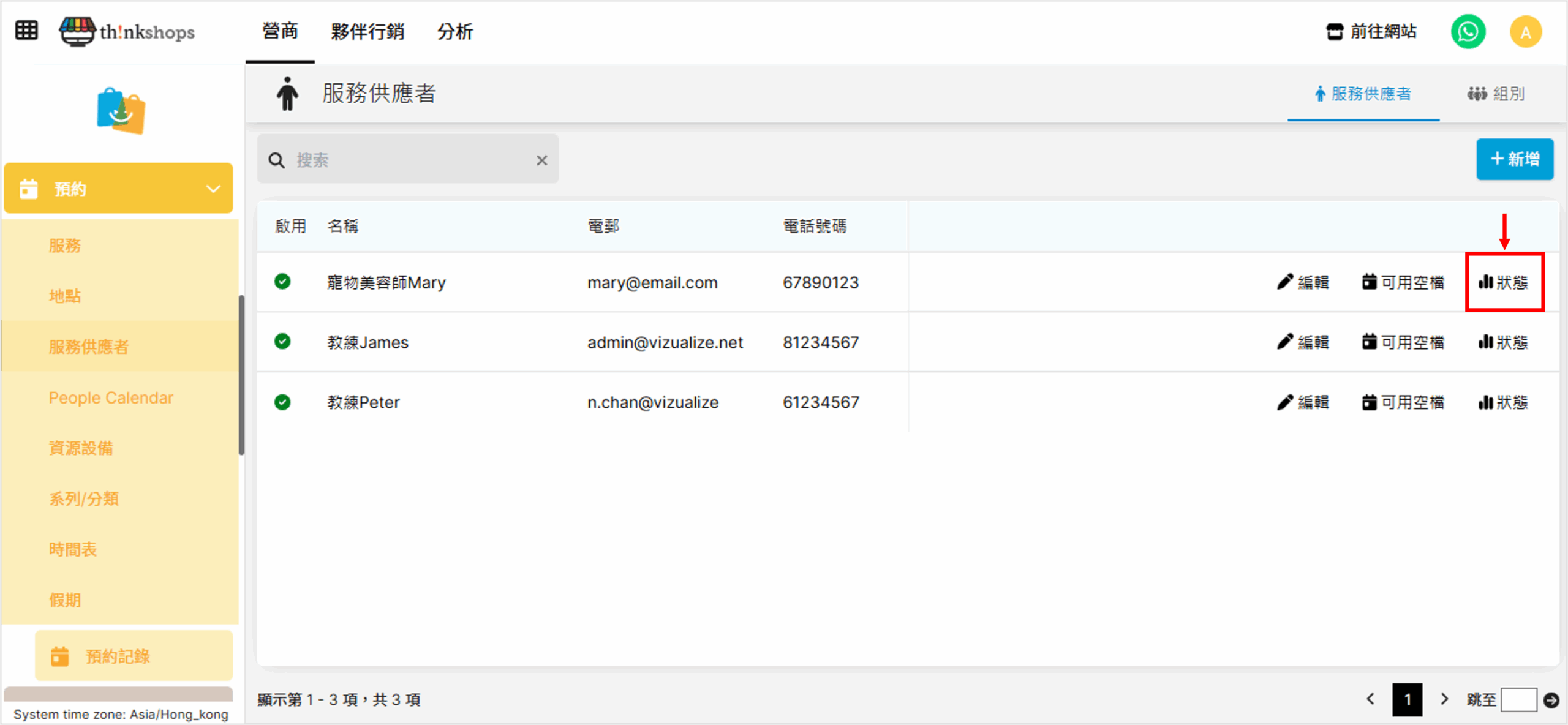Image resolution: width=1568 pixels, height=725 pixels.
Task: Collapse the 預約 sidebar section
Action: tap(213, 189)
